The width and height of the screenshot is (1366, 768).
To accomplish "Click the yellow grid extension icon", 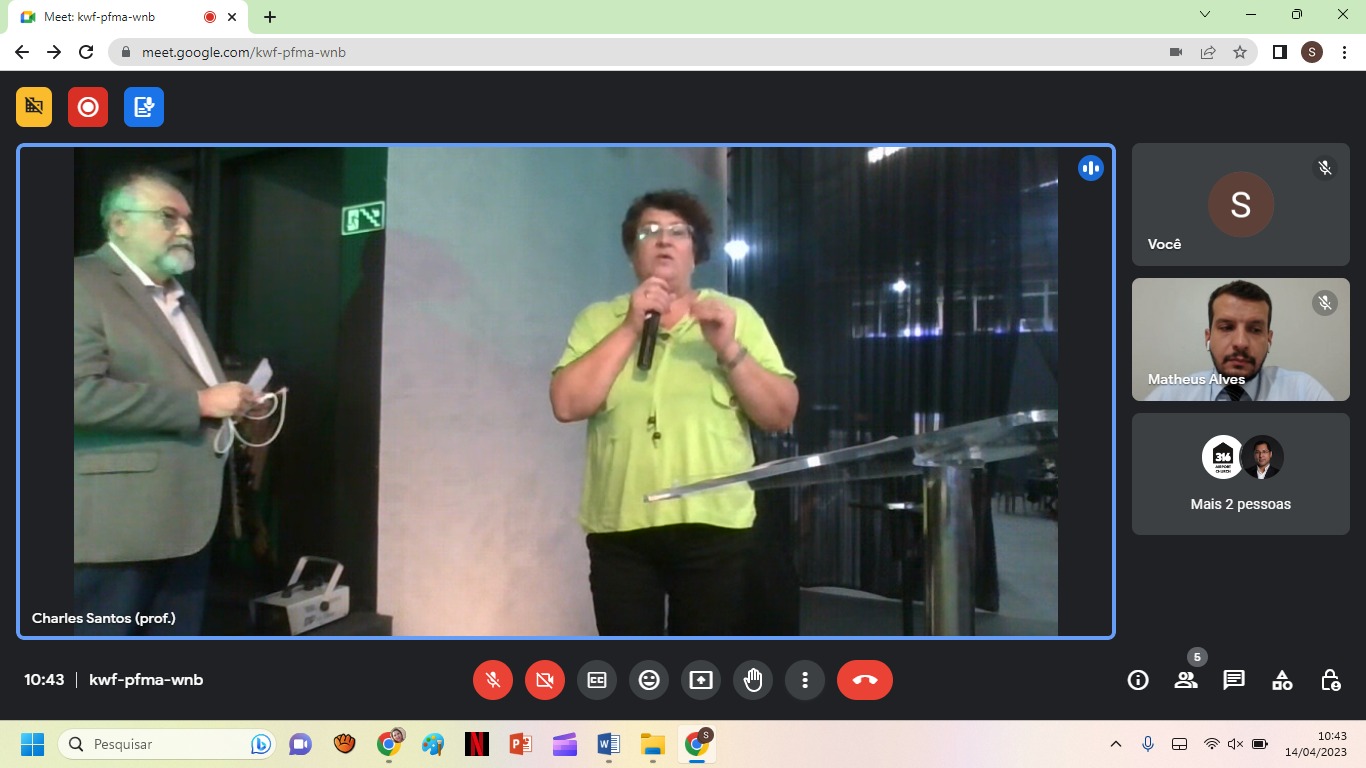I will pos(34,107).
